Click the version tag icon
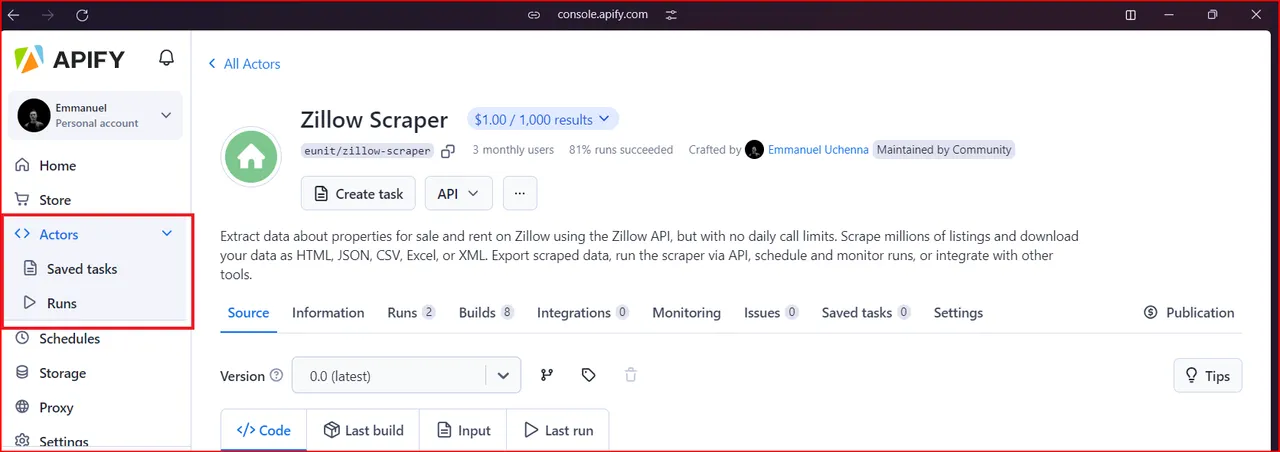The image size is (1280, 452). pos(588,375)
